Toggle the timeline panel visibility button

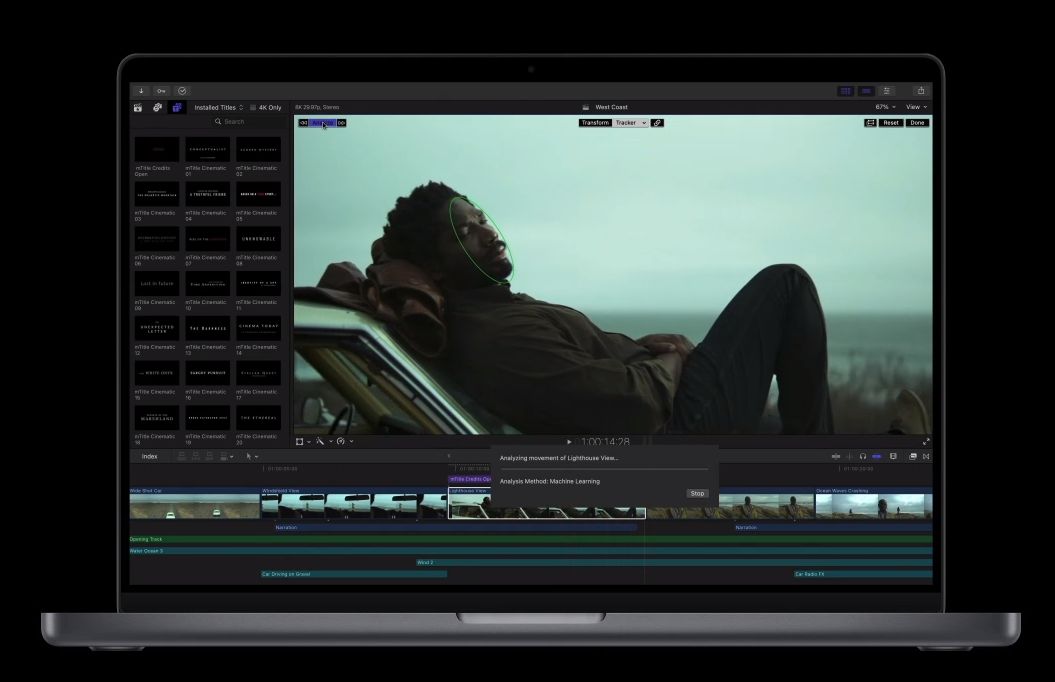866,91
